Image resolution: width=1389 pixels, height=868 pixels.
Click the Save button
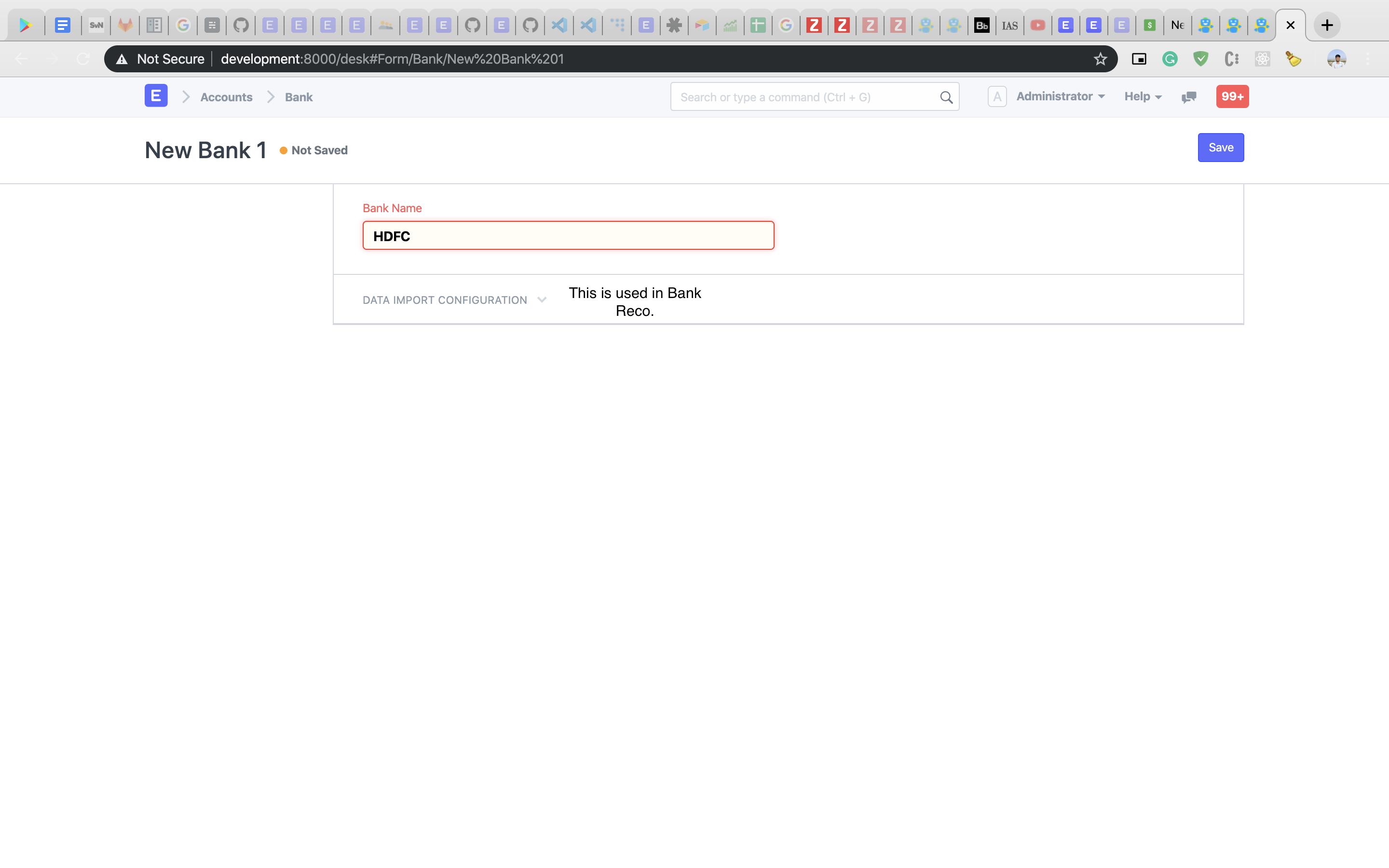(x=1220, y=148)
